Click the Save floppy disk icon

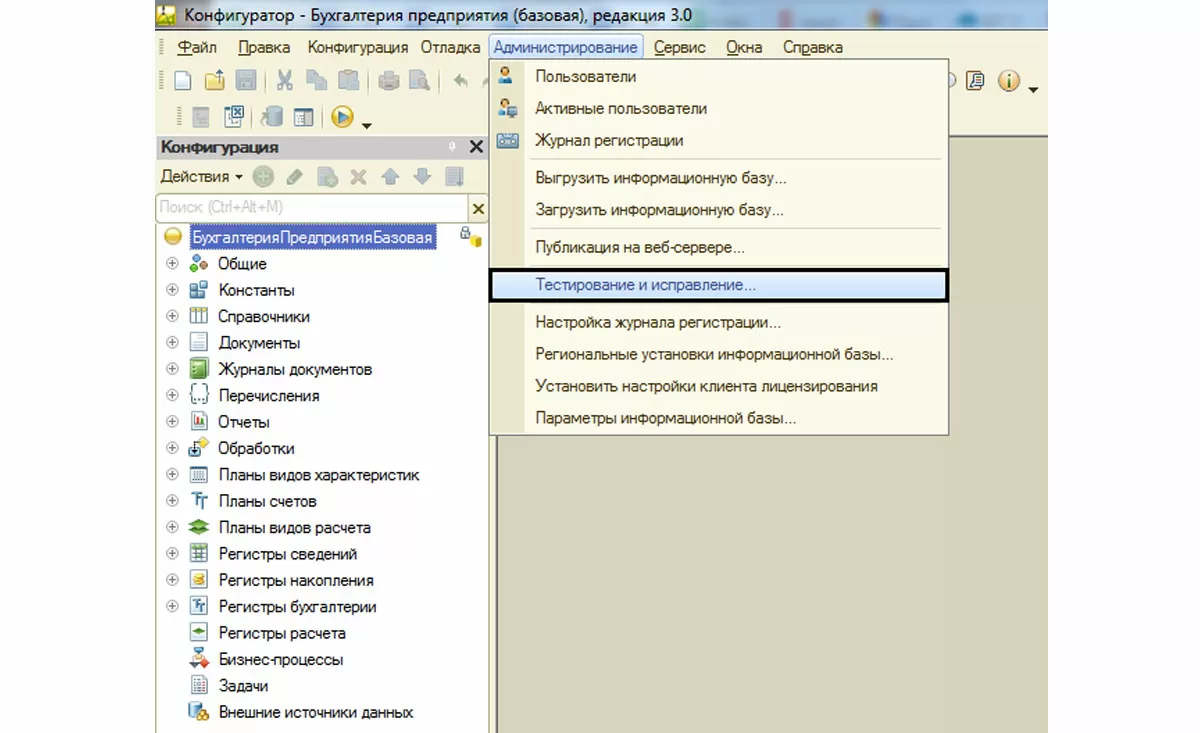pyautogui.click(x=245, y=81)
